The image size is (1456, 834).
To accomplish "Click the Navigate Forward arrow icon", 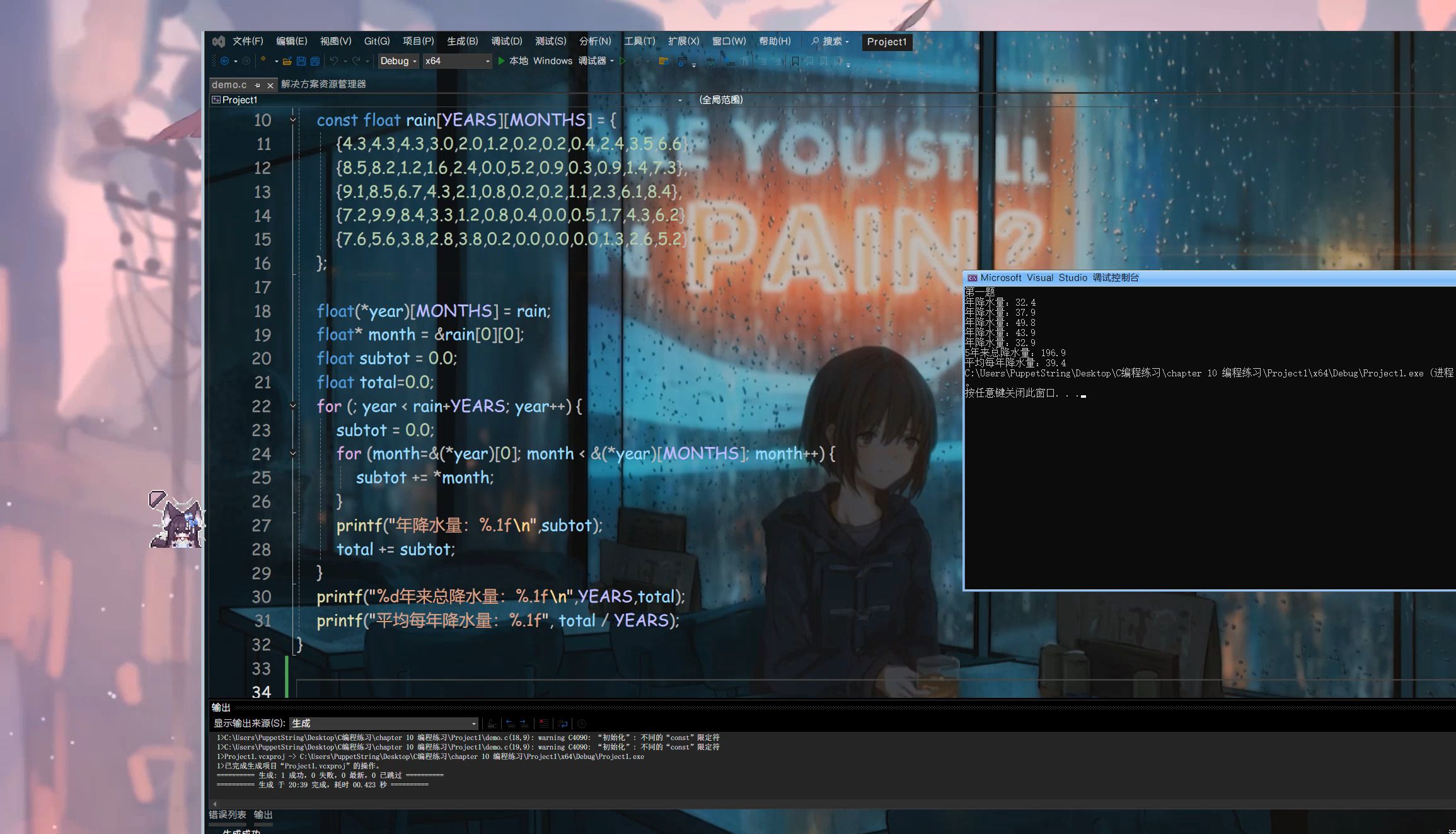I will tap(246, 61).
